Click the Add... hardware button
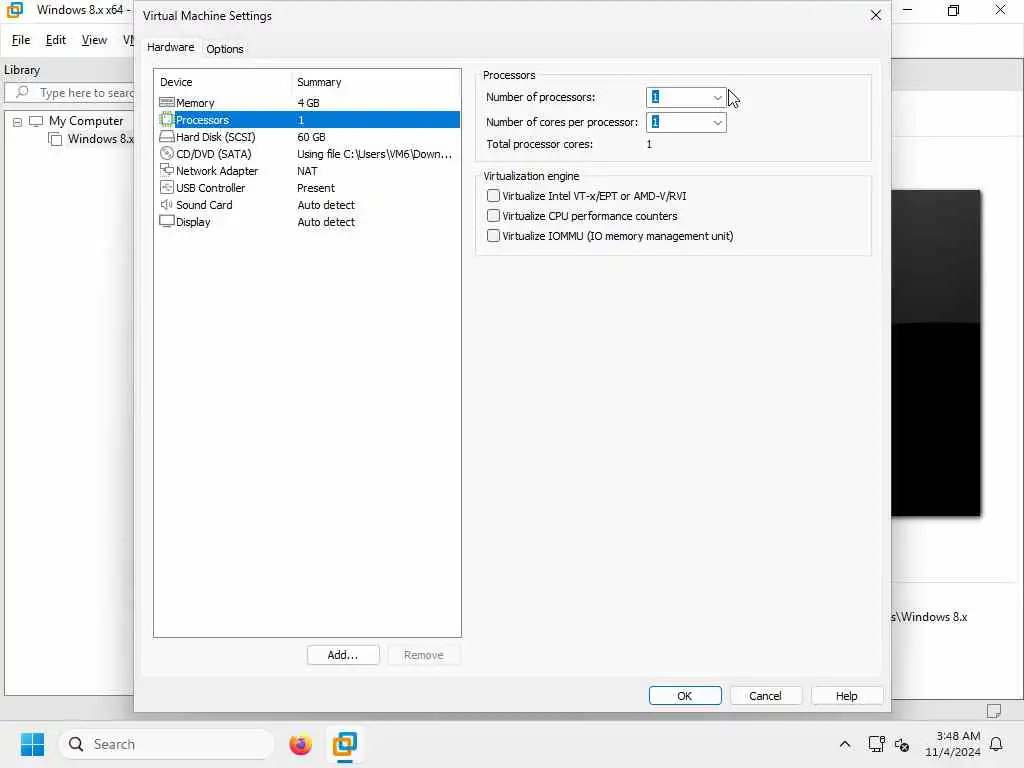The height and width of the screenshot is (768, 1024). (343, 655)
